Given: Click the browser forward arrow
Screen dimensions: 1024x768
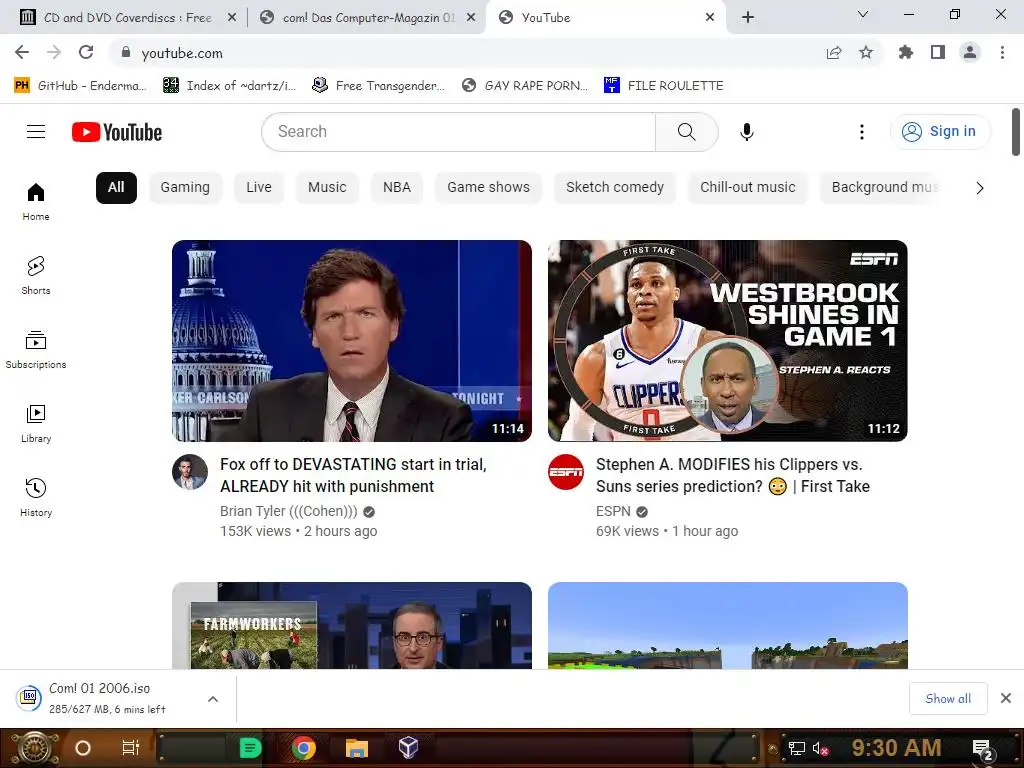Looking at the screenshot, I should 54,52.
